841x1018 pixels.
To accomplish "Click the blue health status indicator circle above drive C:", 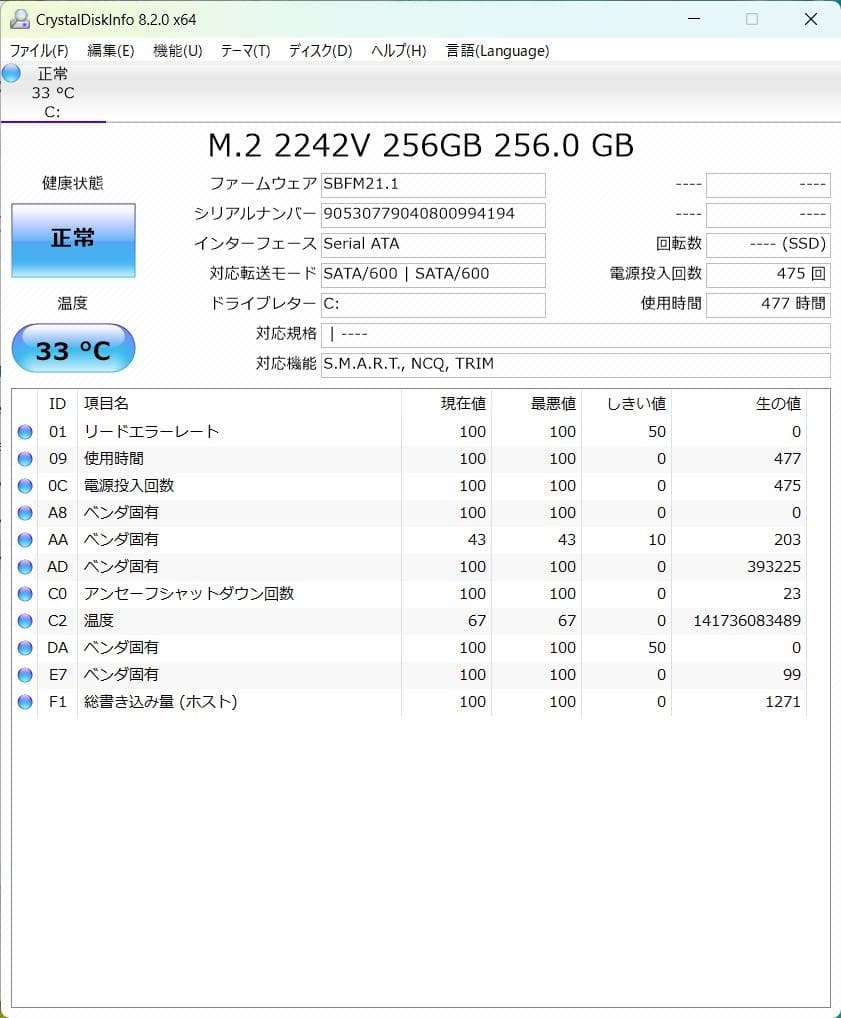I will [10, 72].
